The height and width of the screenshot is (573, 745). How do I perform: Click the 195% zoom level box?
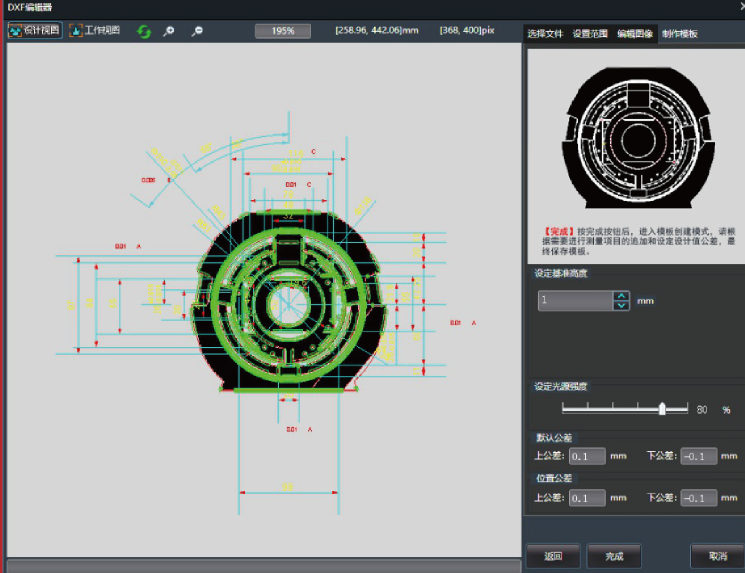pos(282,31)
